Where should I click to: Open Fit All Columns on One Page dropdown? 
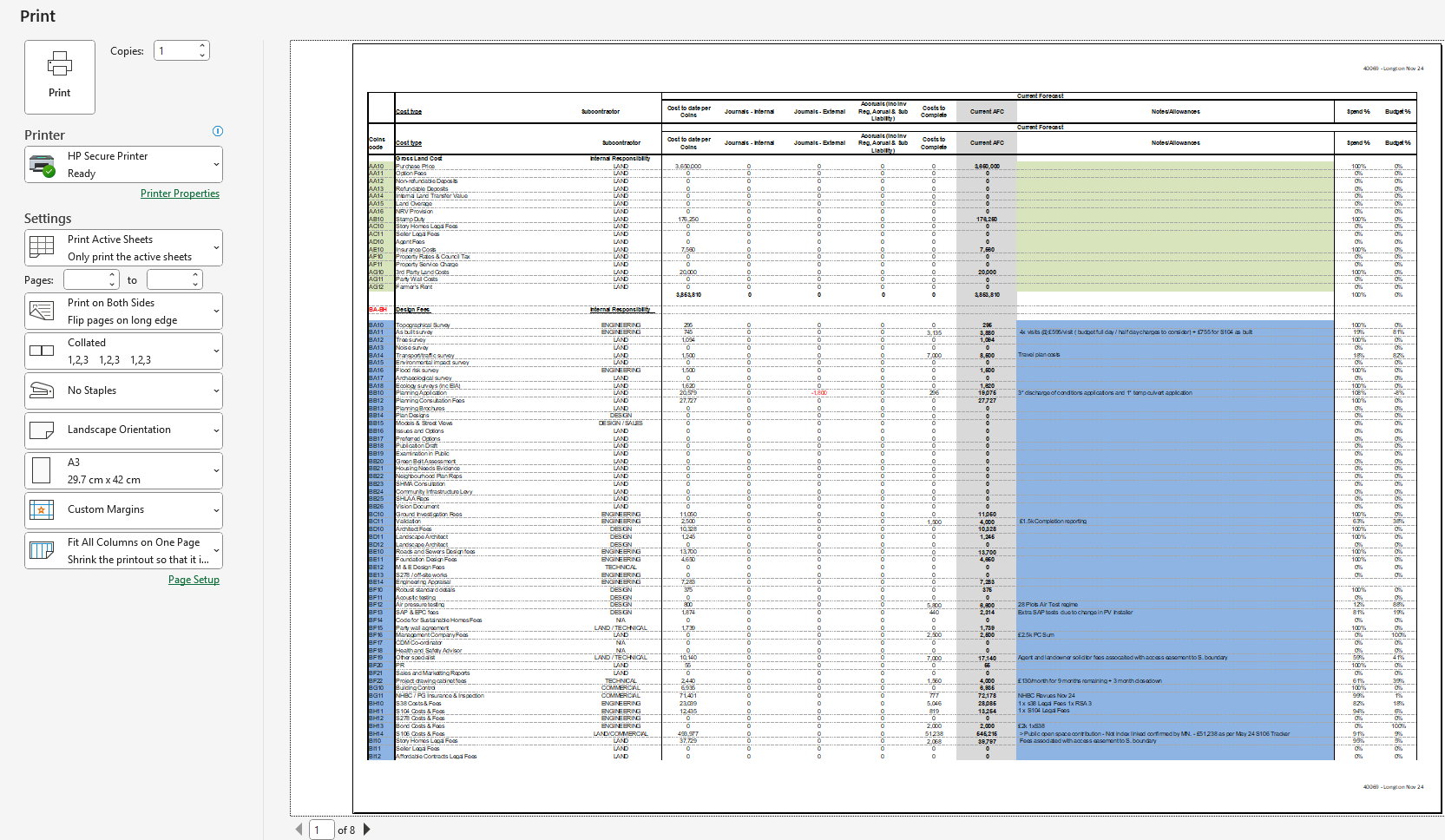(124, 550)
